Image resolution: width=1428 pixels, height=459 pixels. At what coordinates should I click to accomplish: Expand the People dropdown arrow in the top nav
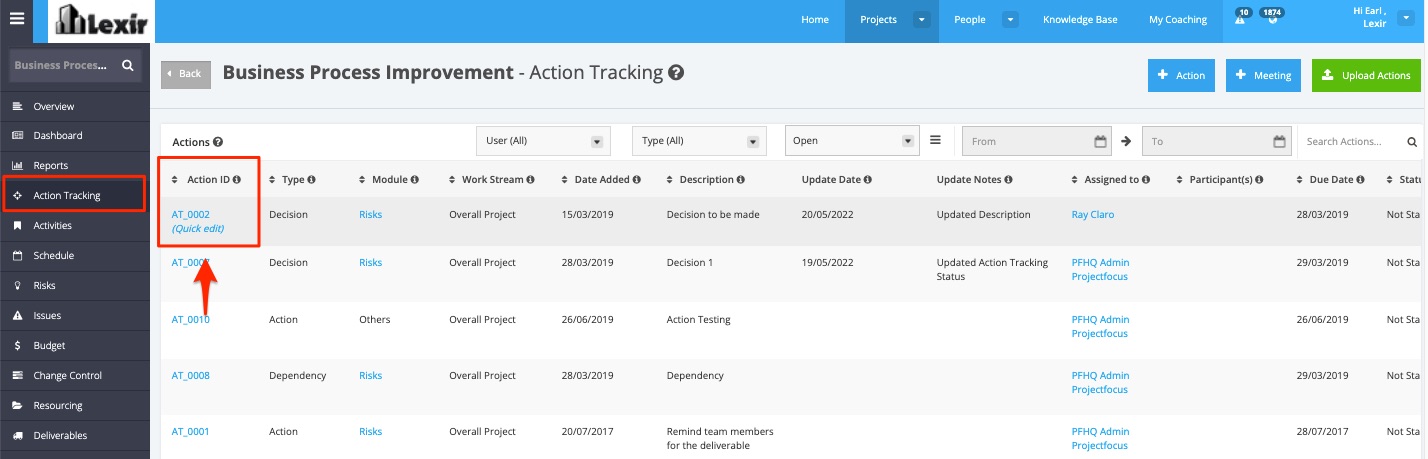click(x=1011, y=19)
